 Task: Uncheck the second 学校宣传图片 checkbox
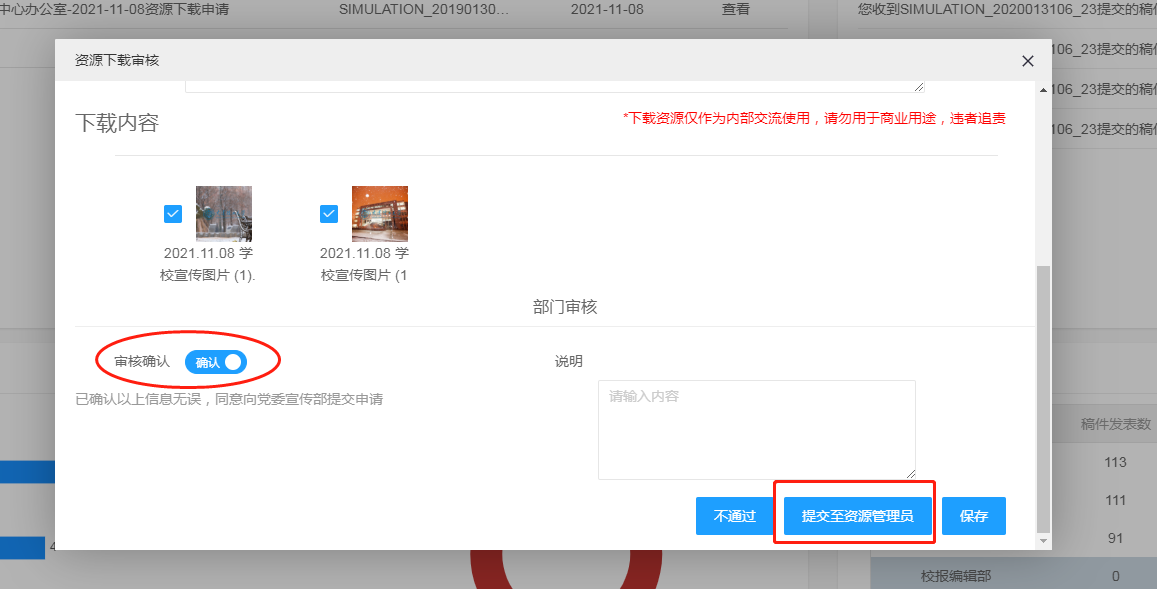[x=329, y=213]
